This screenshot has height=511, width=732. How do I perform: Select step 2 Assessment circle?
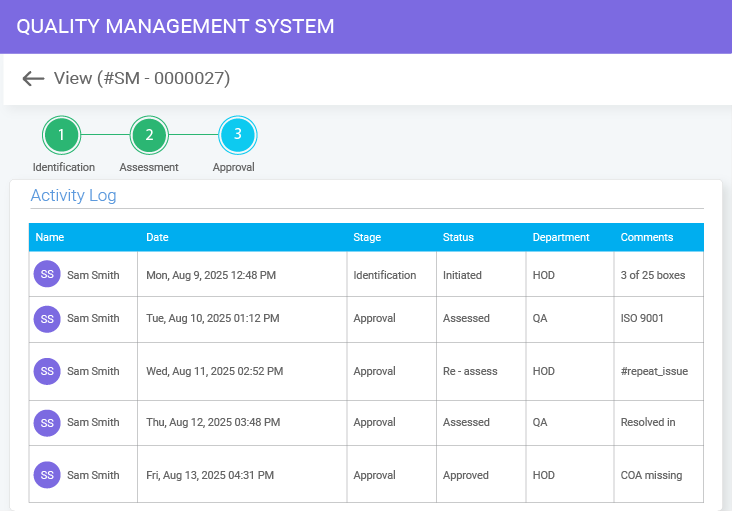(149, 135)
